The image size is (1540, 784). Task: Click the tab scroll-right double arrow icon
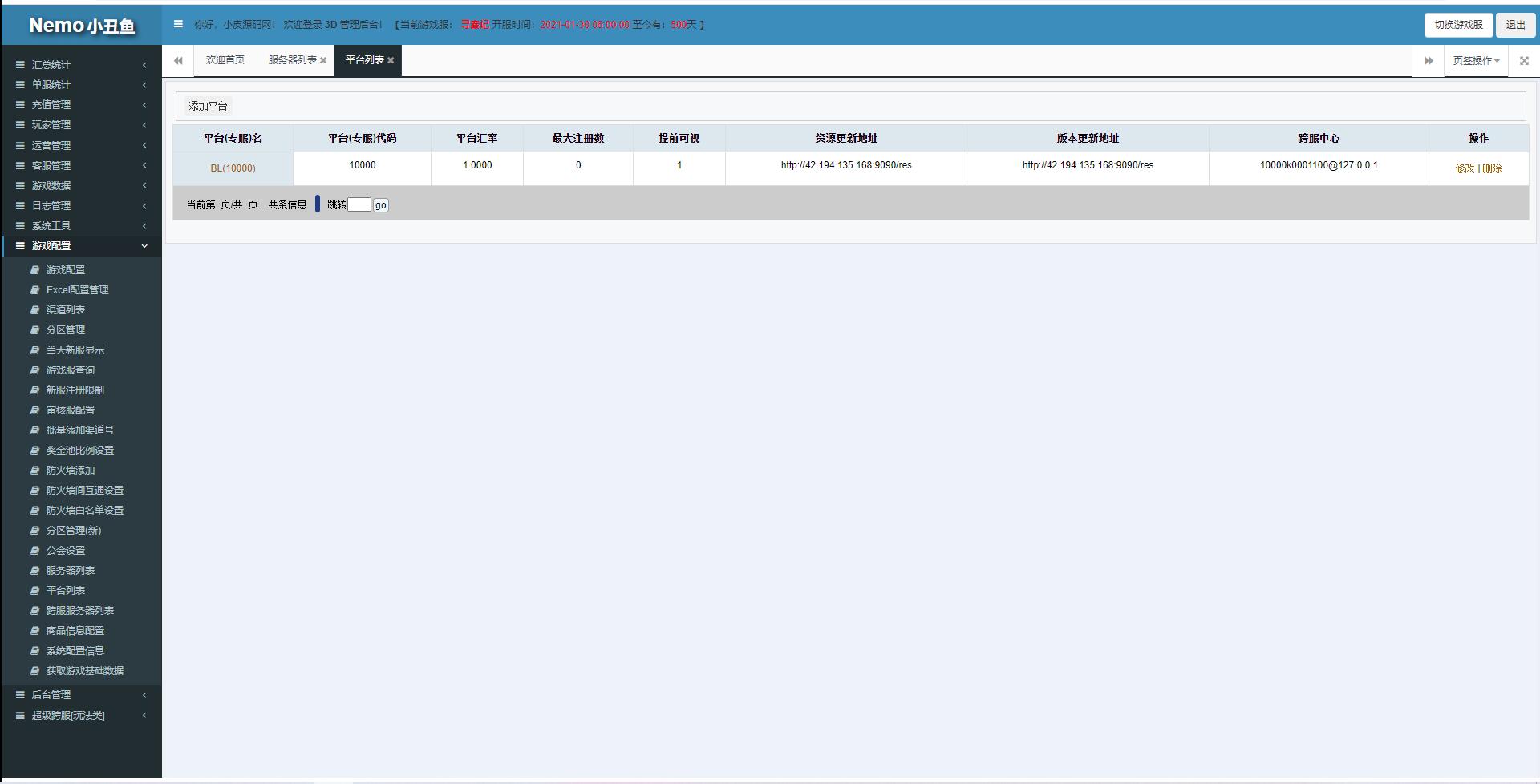pyautogui.click(x=1428, y=61)
